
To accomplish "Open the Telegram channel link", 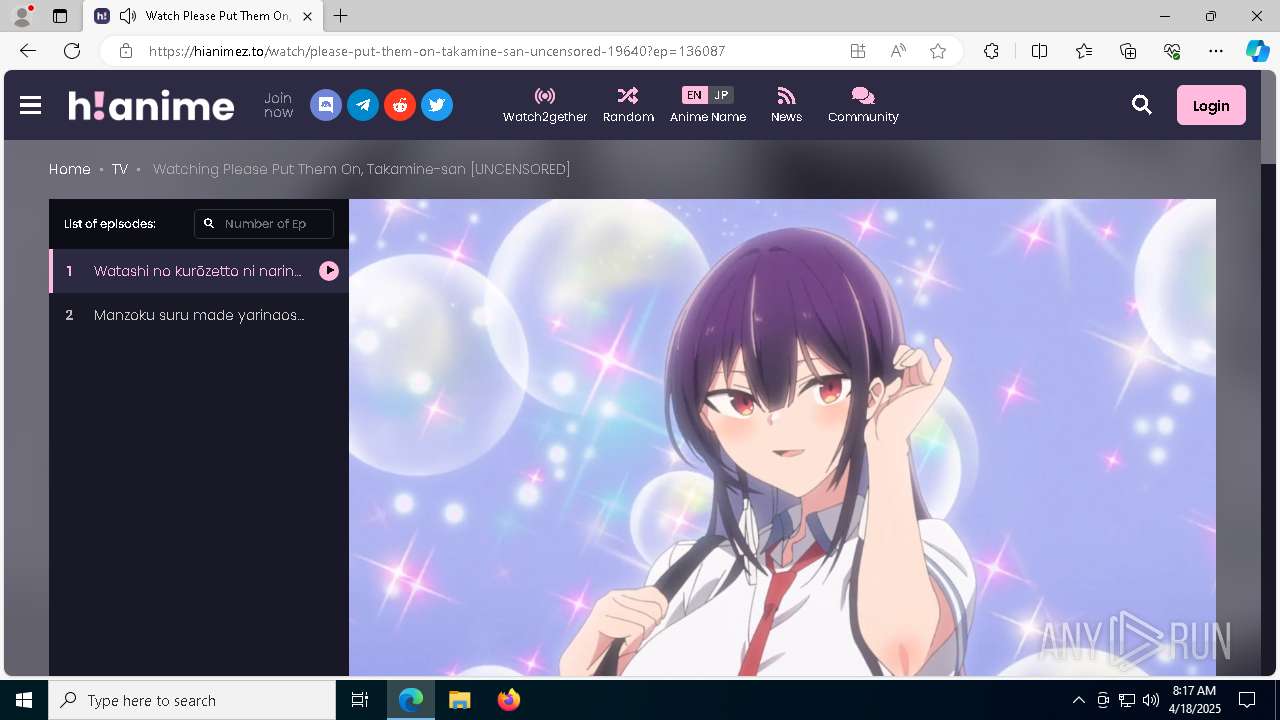I will 363,105.
